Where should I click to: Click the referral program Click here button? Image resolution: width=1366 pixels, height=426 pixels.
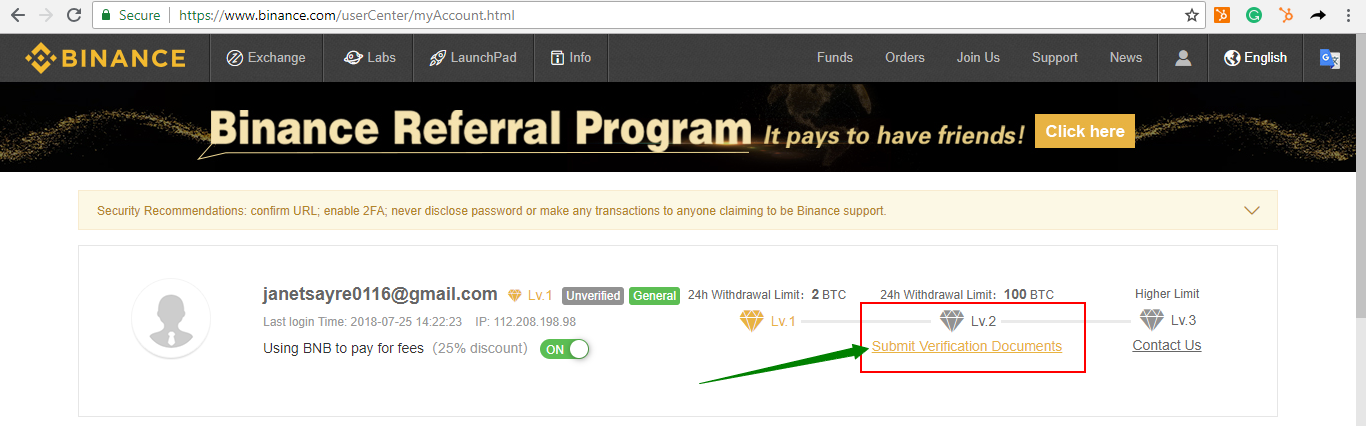tap(1085, 131)
